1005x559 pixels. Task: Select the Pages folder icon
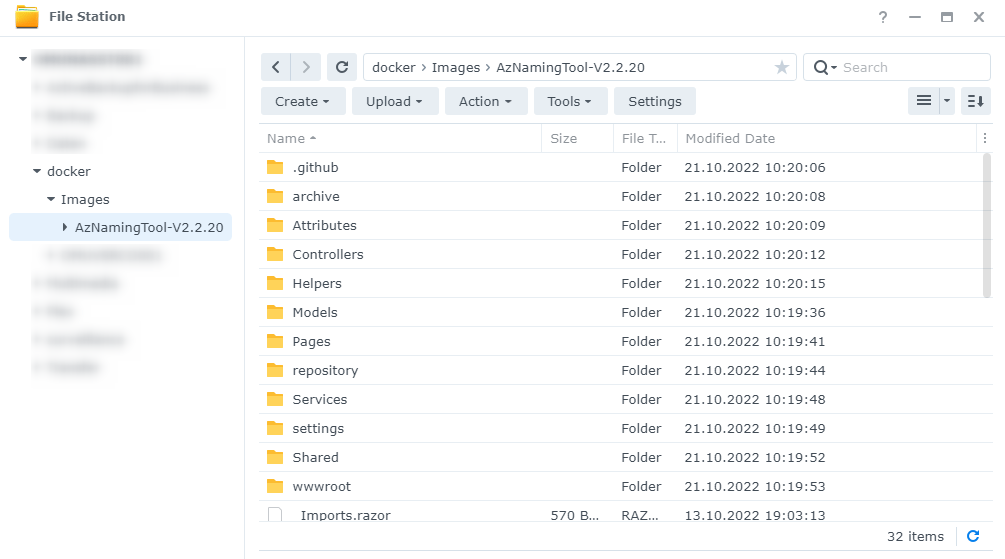click(275, 341)
